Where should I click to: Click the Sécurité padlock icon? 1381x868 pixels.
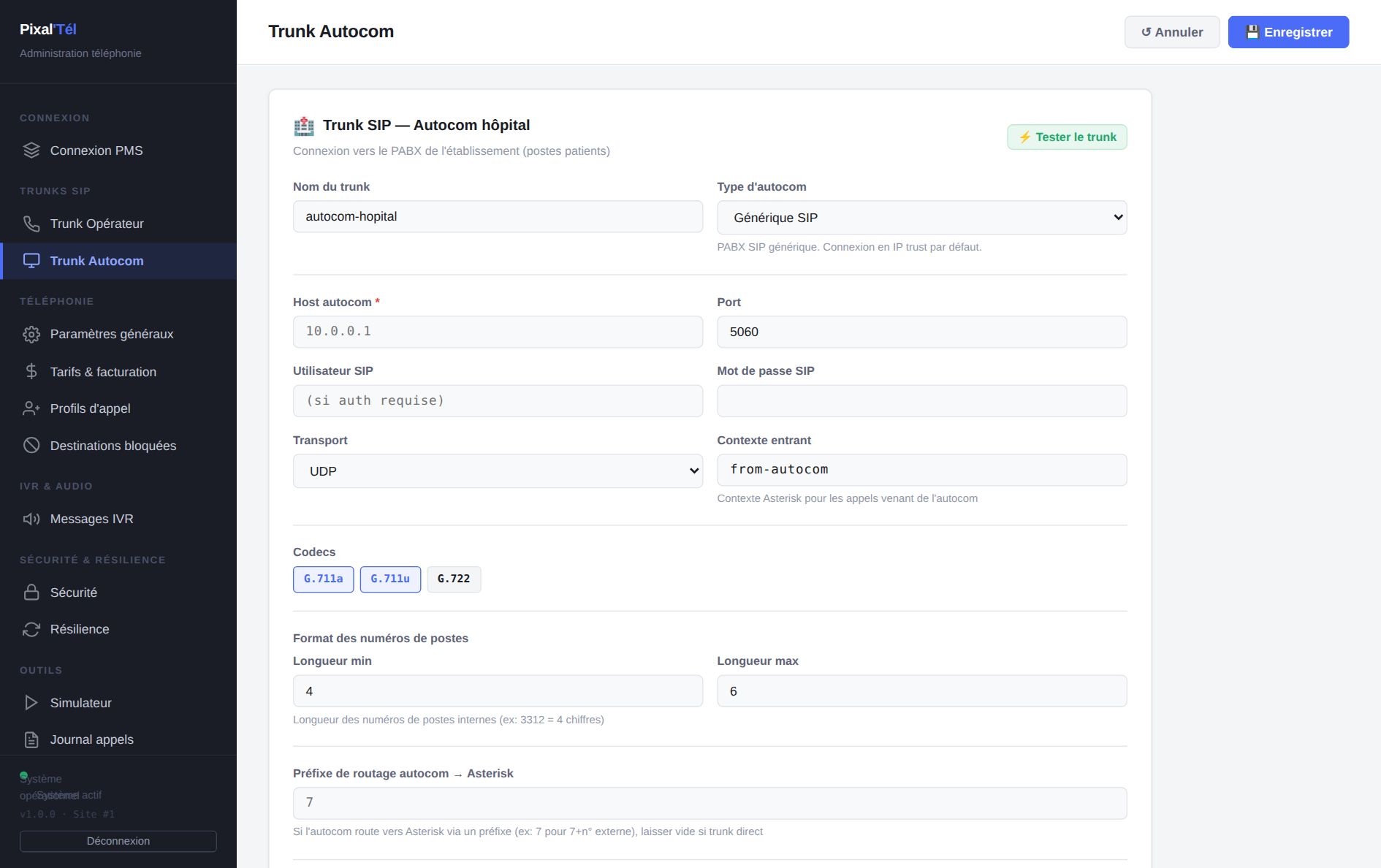tap(31, 592)
